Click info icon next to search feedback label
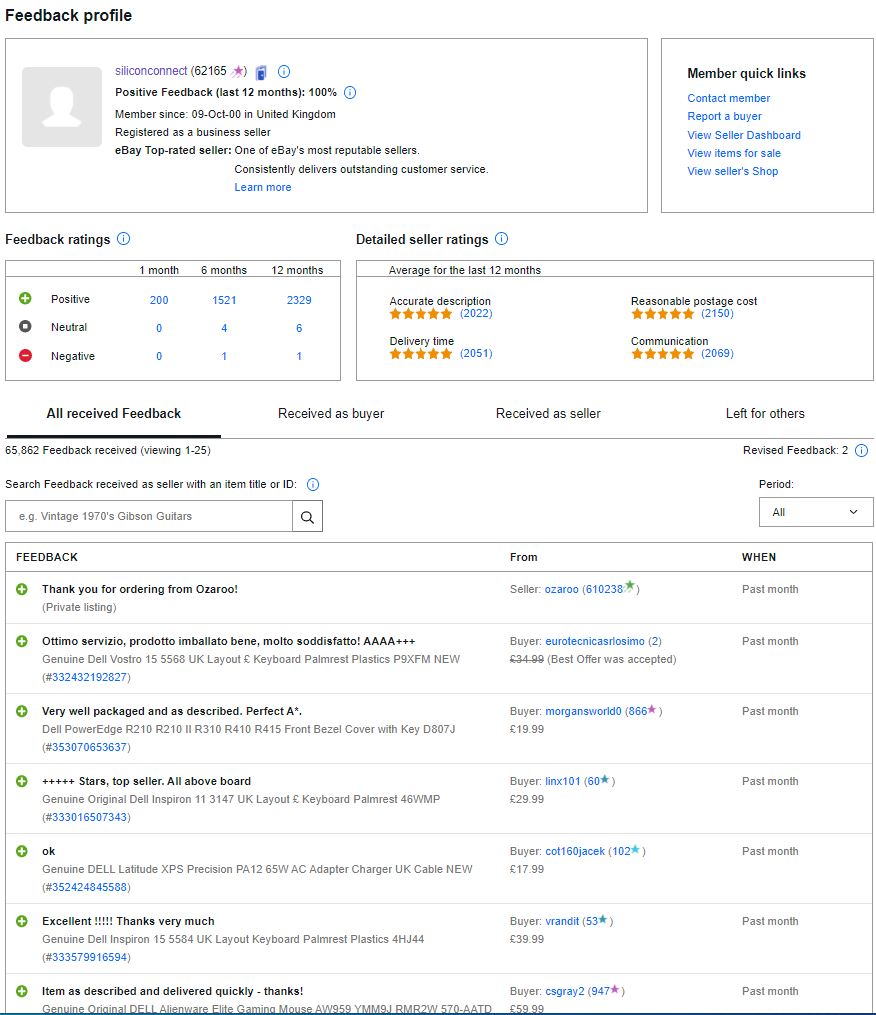This screenshot has height=1015, width=876. click(313, 484)
